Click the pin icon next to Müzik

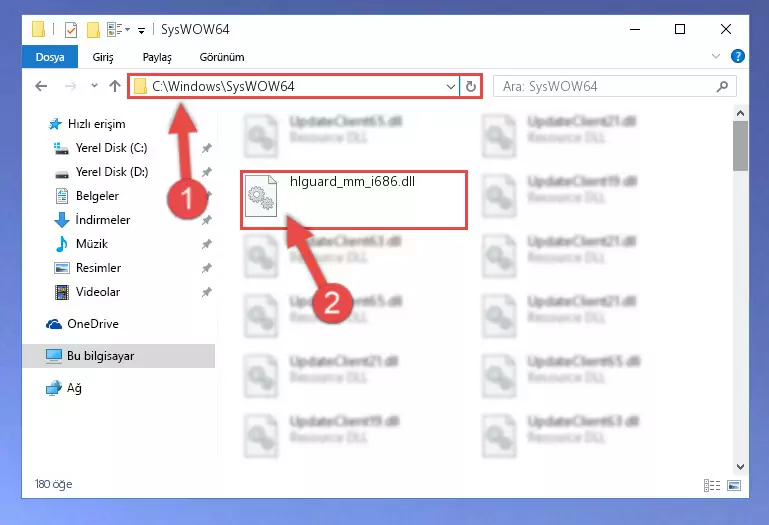pos(206,244)
